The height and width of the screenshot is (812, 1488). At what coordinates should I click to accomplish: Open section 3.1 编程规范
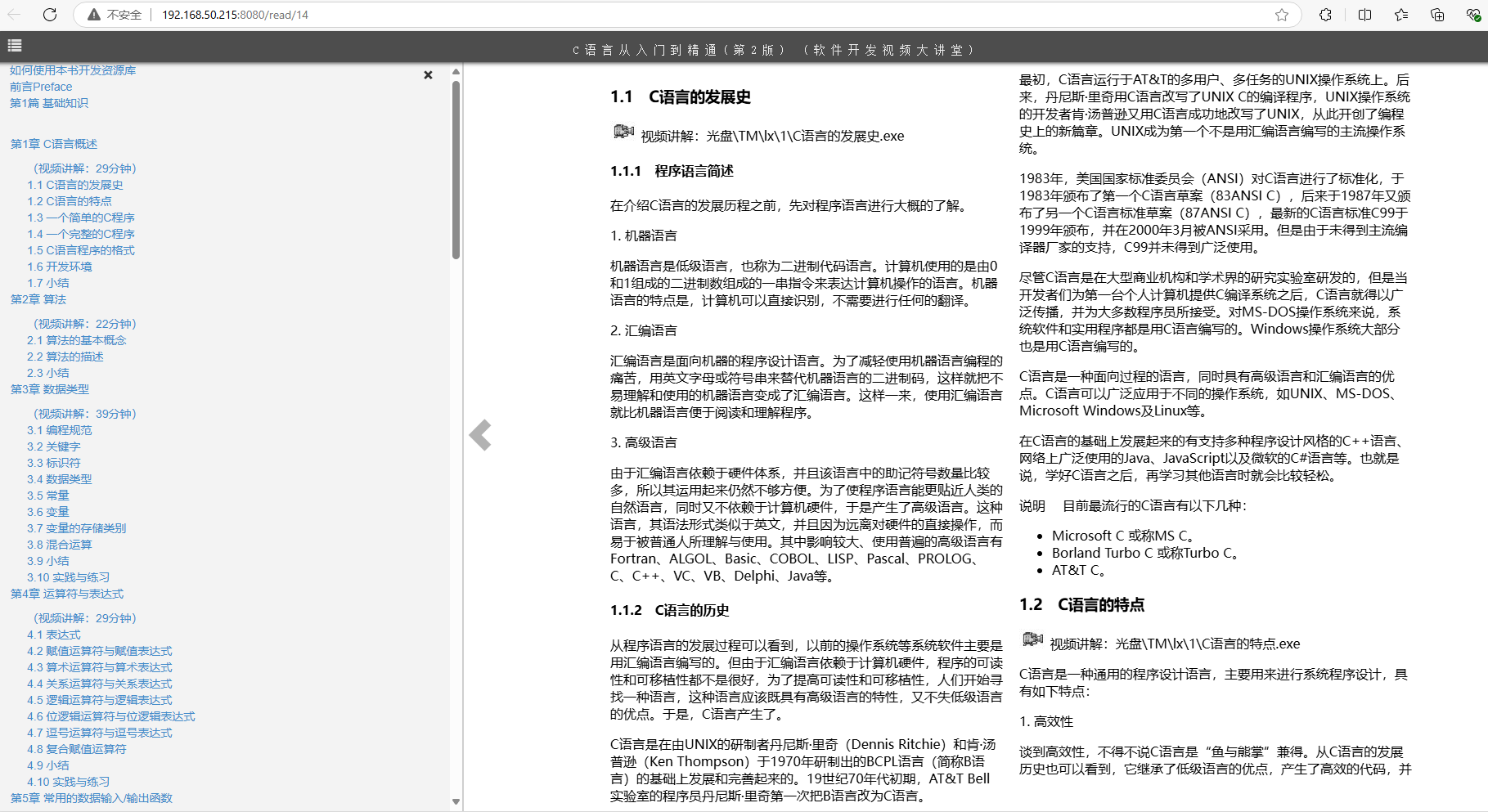(x=60, y=430)
